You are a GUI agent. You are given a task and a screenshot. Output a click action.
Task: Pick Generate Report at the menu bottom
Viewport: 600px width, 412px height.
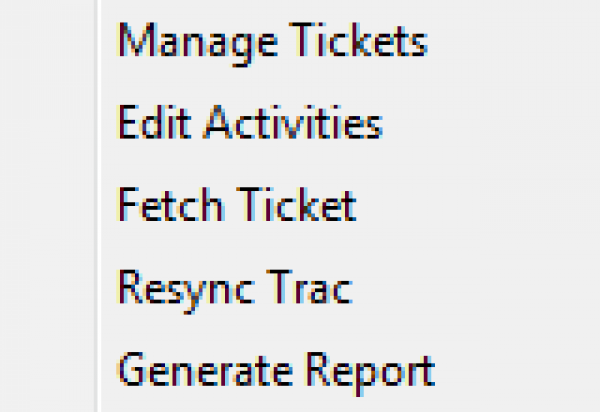pyautogui.click(x=276, y=371)
